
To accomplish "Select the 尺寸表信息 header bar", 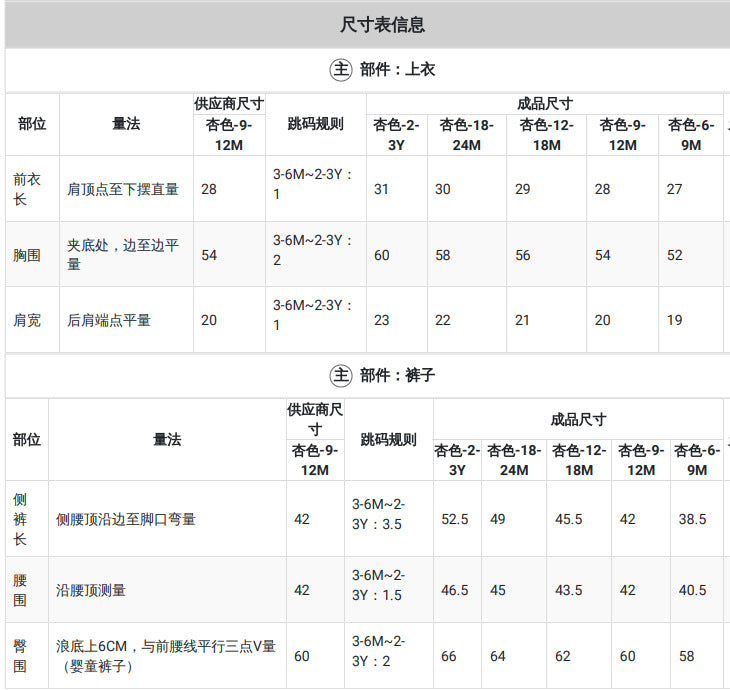I will pos(367,25).
